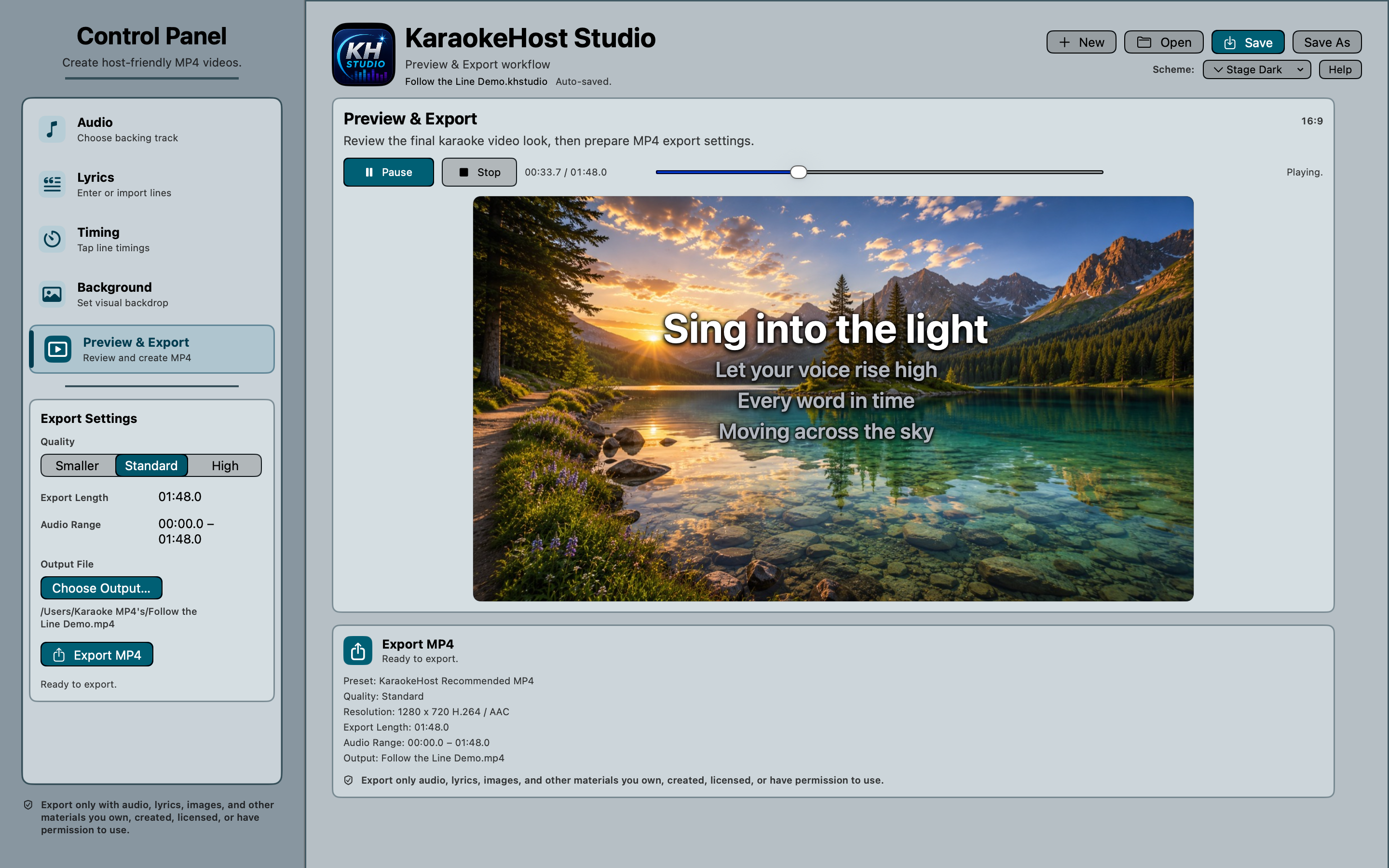Click the sidebar 'Ready to export.' status
Screen dimensions: 1389x868
79,684
